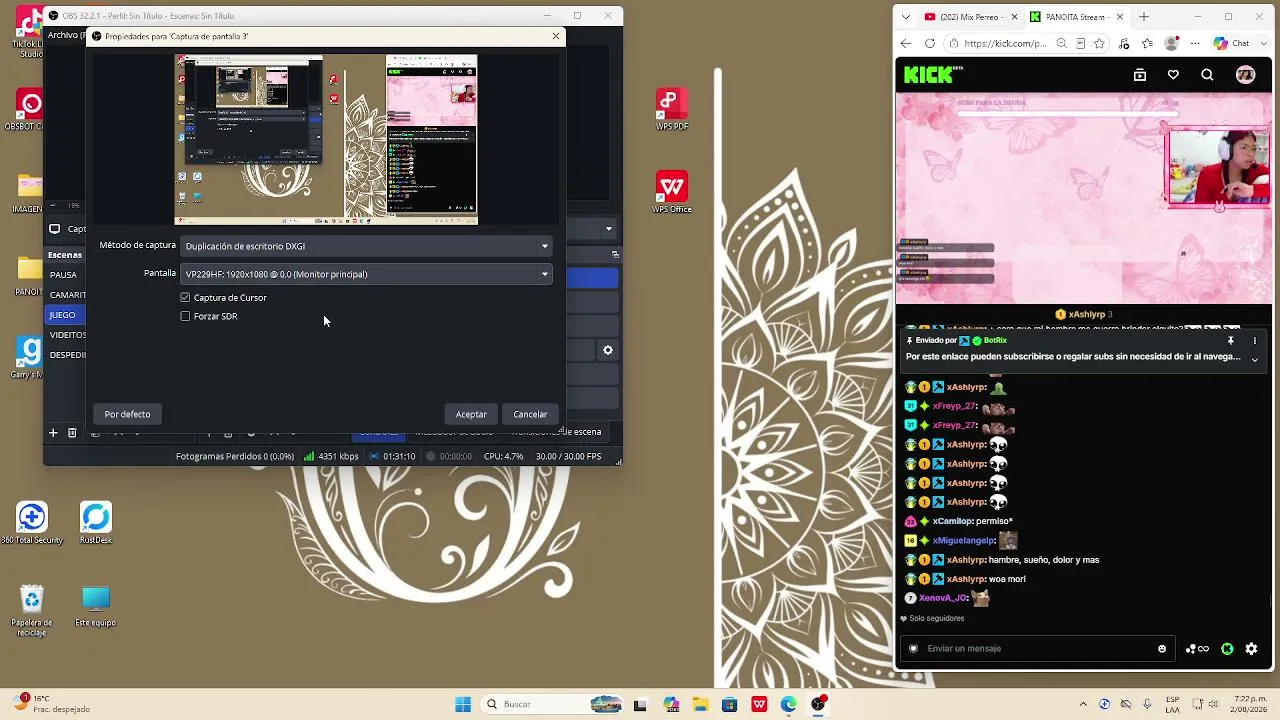Open pinned message three-dots options
This screenshot has height=720, width=1280.
[1254, 341]
